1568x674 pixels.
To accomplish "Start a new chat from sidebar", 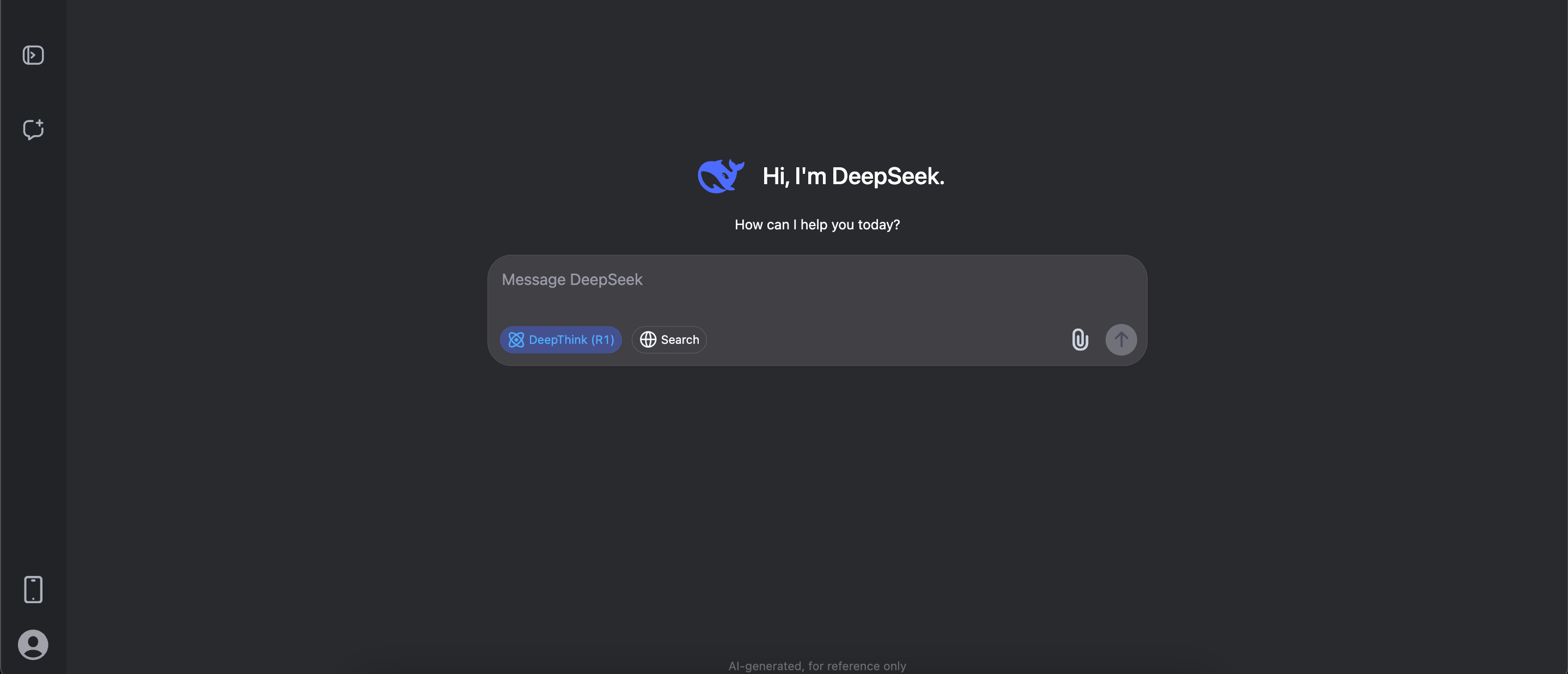I will 33,129.
